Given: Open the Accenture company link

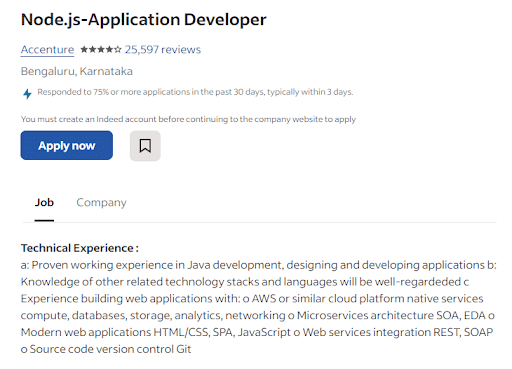Looking at the screenshot, I should (x=47, y=49).
